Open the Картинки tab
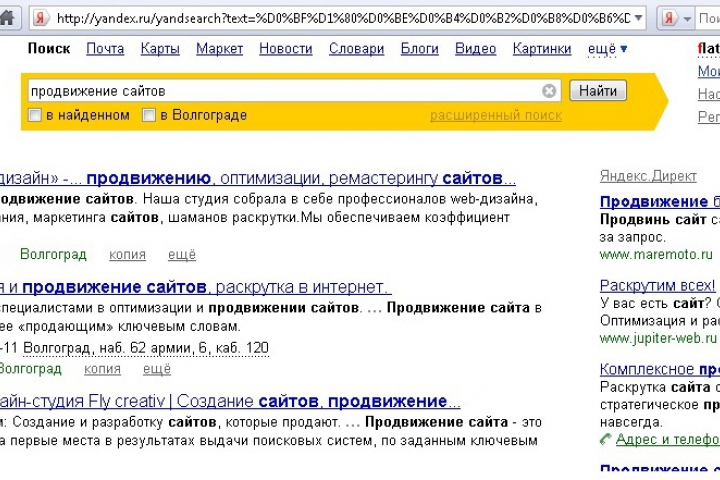The image size is (720, 480). 542,49
